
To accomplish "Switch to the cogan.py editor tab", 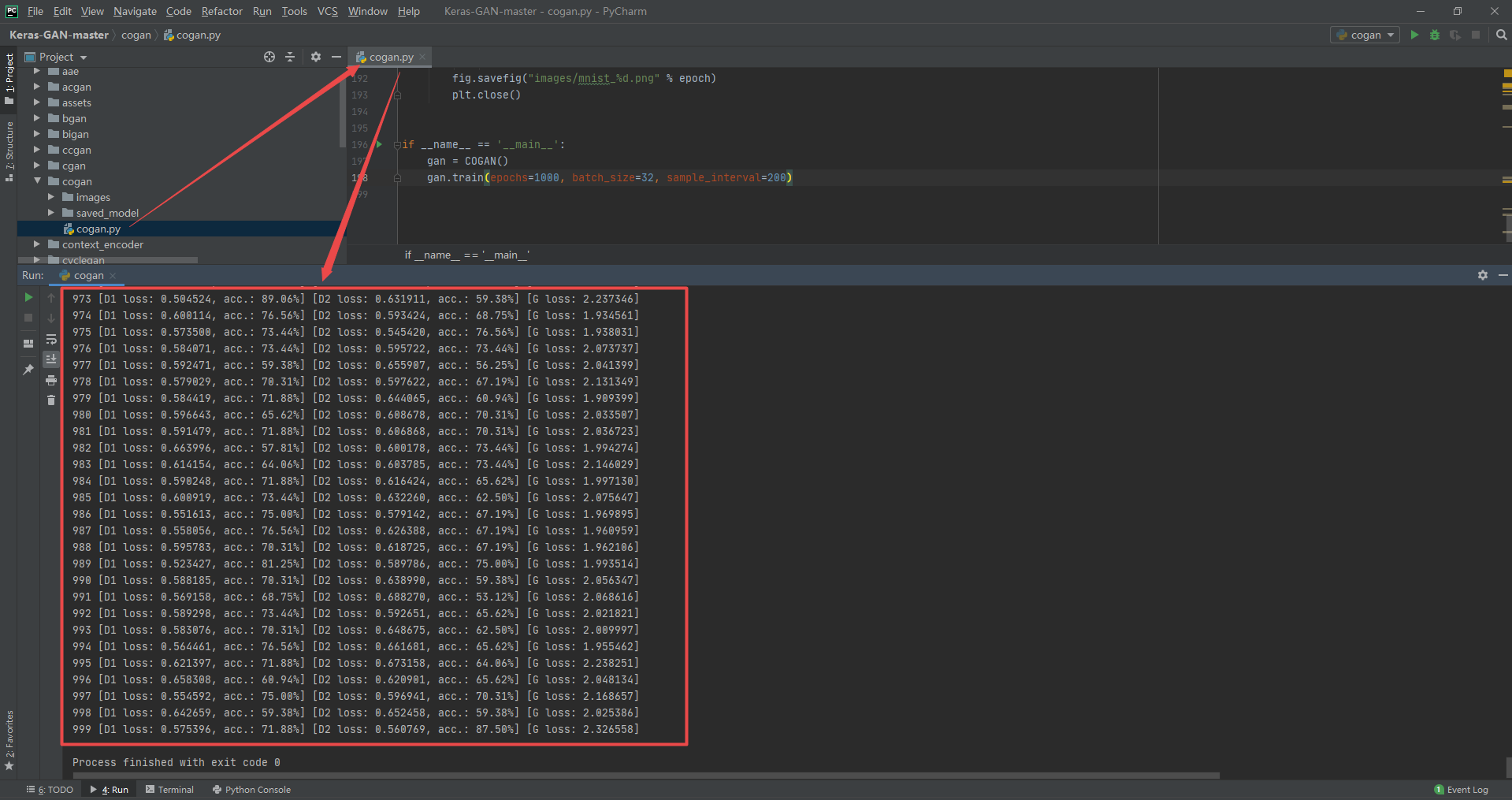I will (x=390, y=57).
